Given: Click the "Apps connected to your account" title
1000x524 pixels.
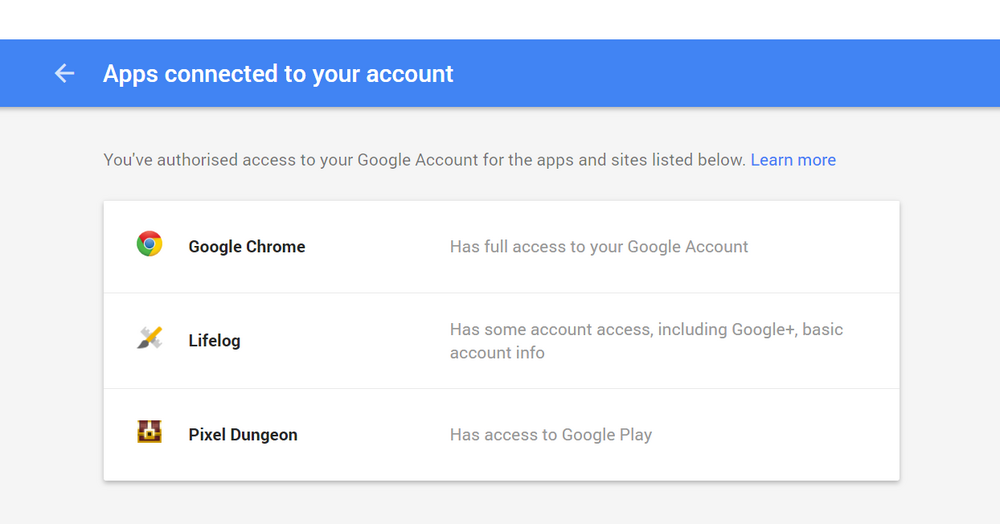Looking at the screenshot, I should tap(278, 74).
